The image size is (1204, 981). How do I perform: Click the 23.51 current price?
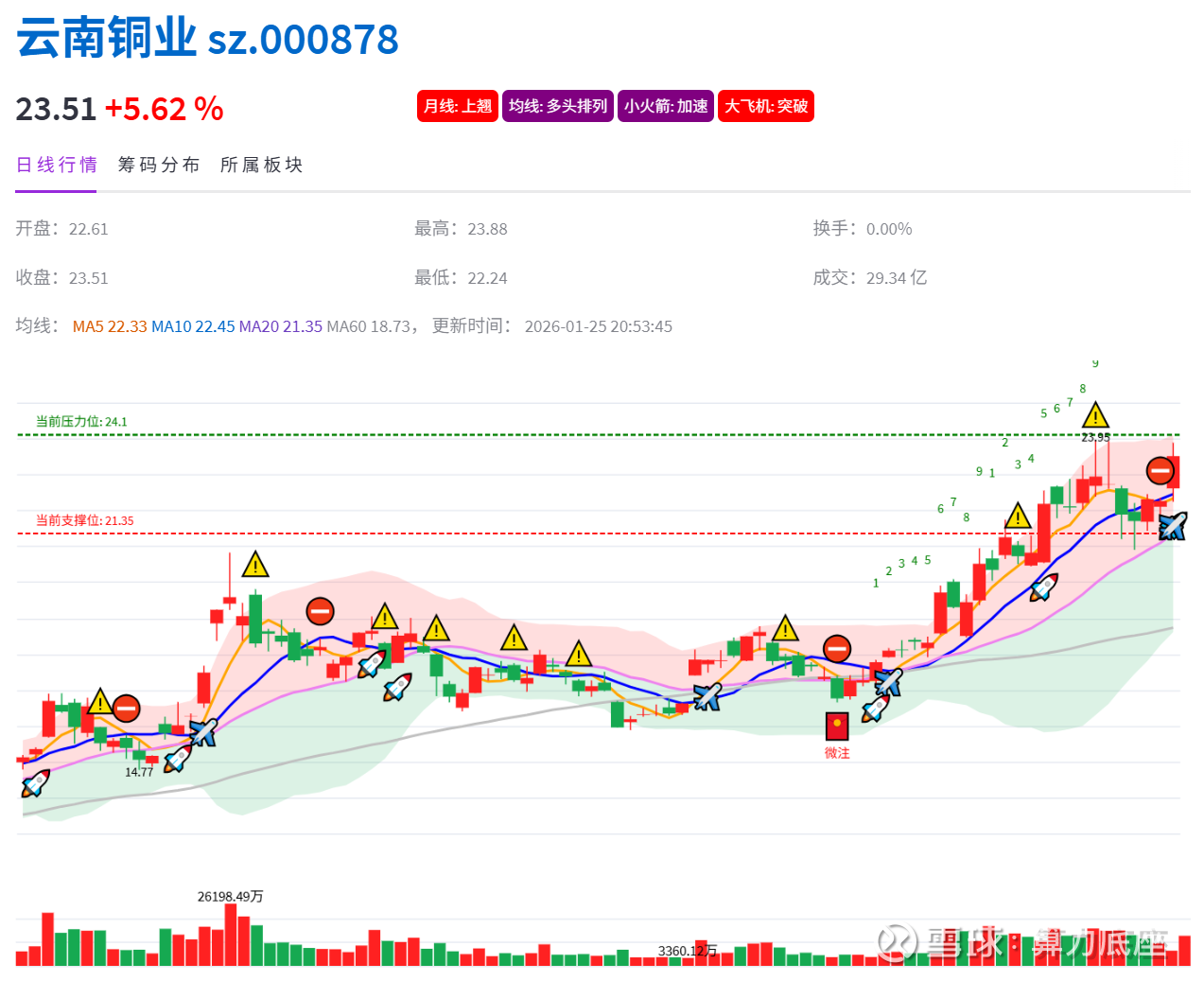click(56, 109)
